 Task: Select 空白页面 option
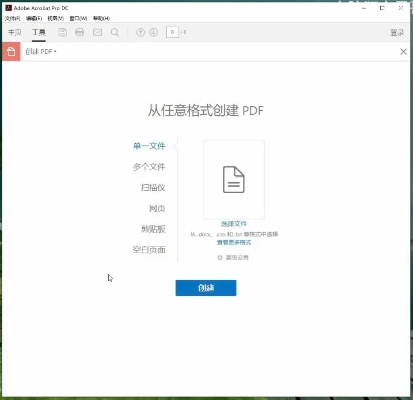click(x=149, y=250)
